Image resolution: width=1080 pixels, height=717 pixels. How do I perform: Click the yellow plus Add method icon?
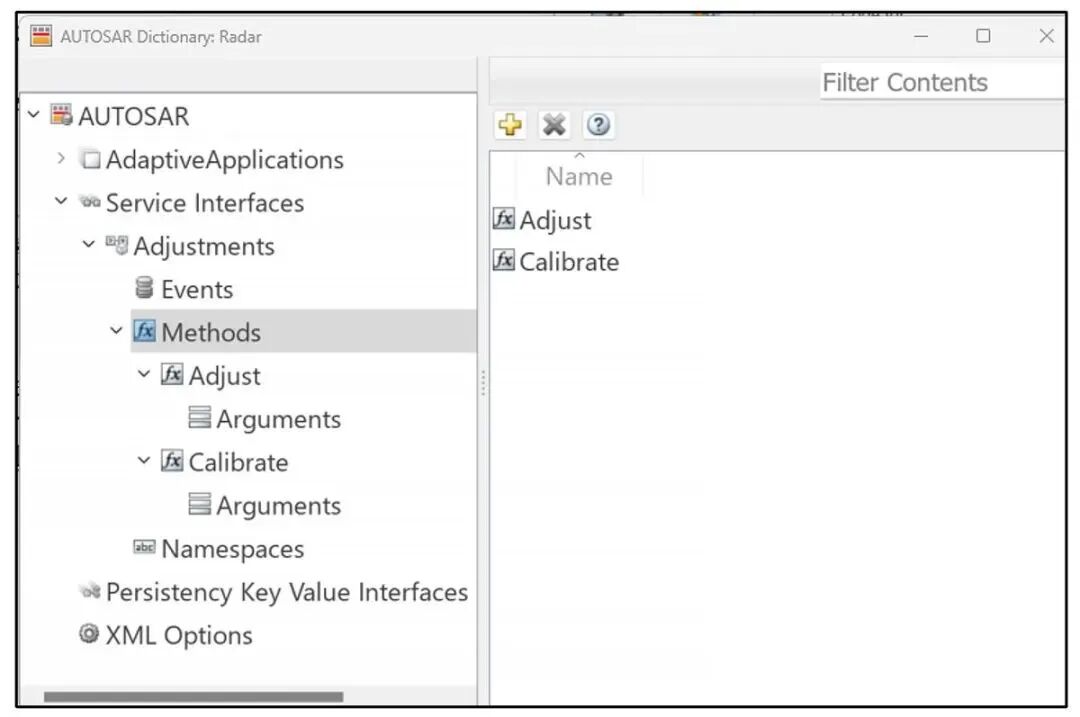pos(510,125)
